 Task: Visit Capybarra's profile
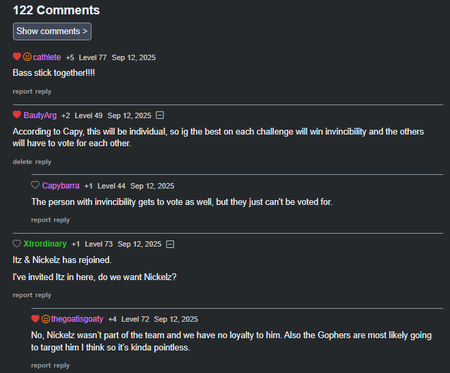61,186
